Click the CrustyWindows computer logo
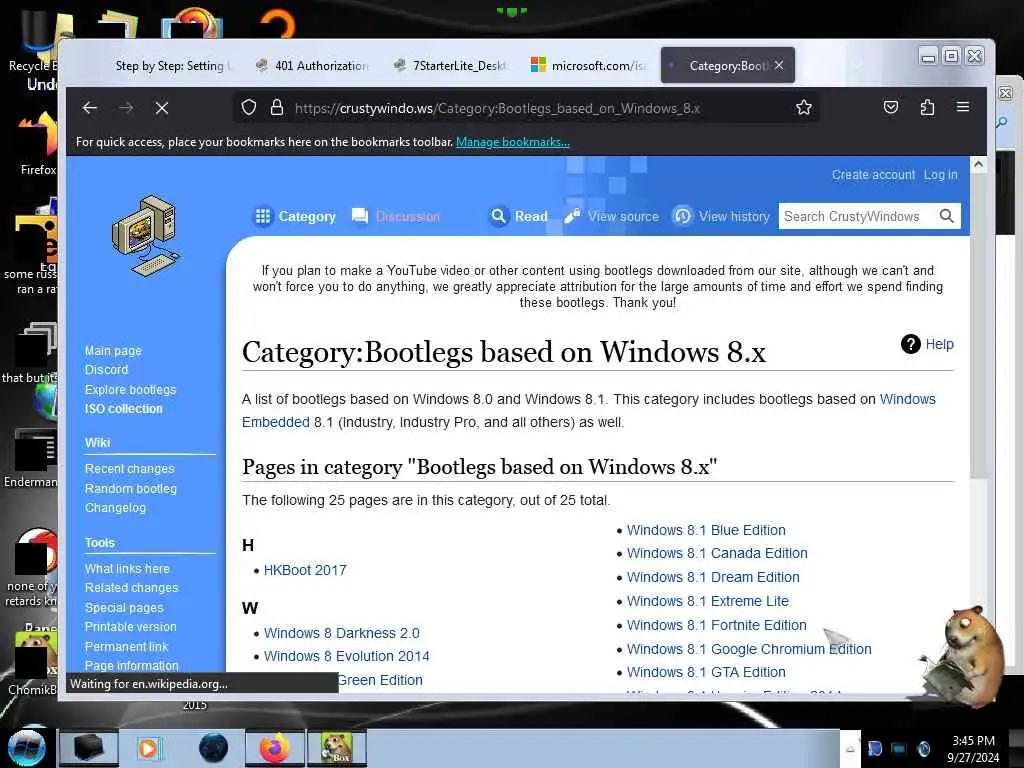The height and width of the screenshot is (768, 1024). point(146,236)
